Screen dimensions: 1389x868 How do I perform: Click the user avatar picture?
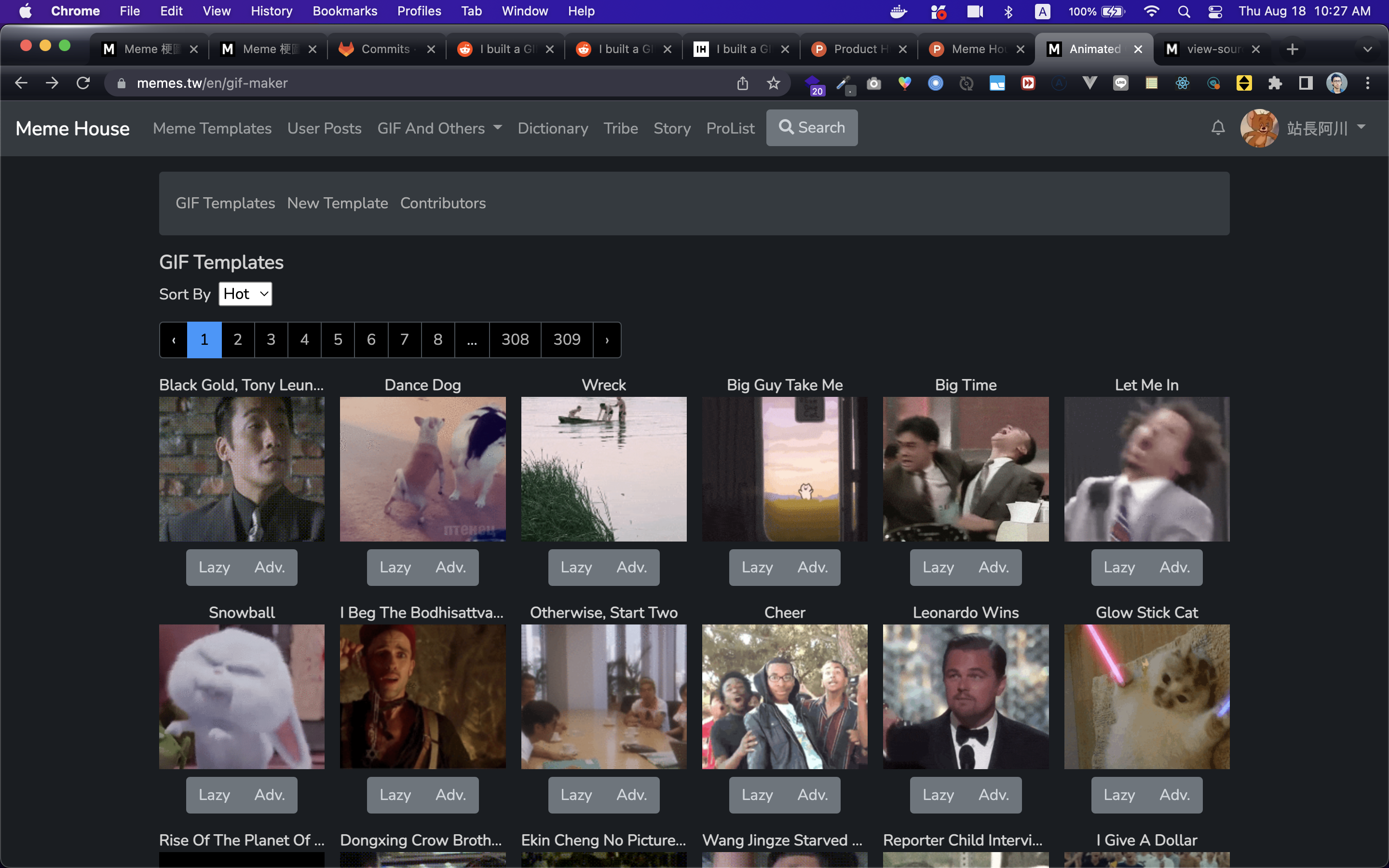click(1259, 128)
